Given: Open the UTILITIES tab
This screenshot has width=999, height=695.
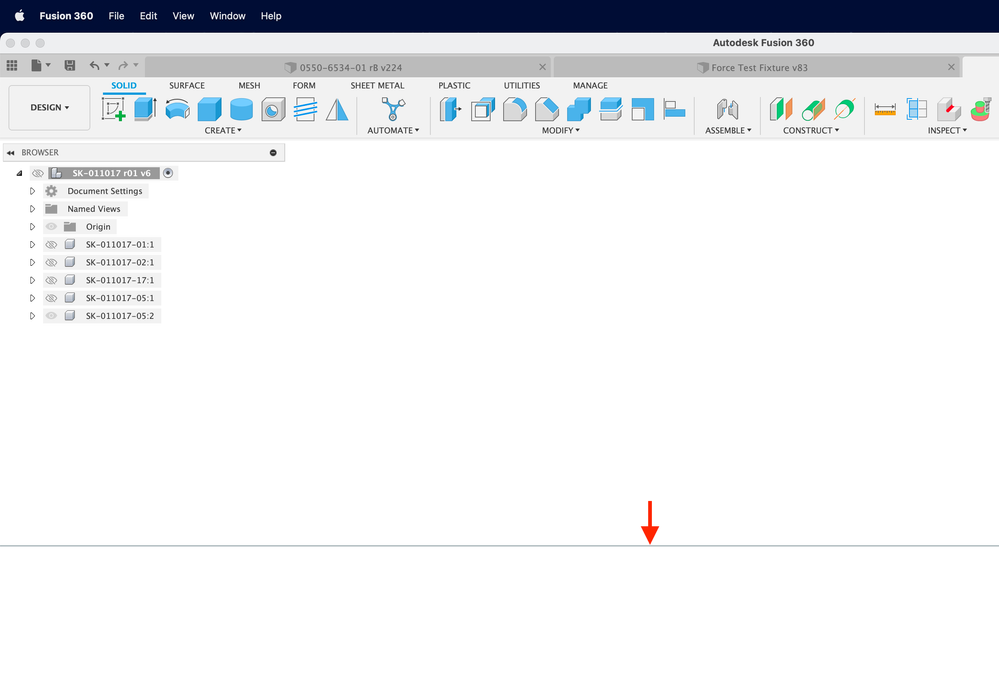Looking at the screenshot, I should 522,85.
